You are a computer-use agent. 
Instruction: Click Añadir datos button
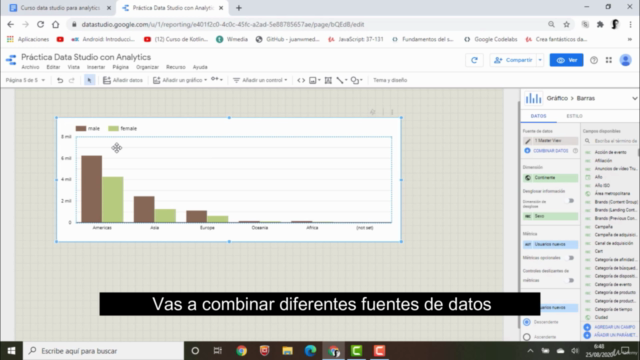[123, 80]
